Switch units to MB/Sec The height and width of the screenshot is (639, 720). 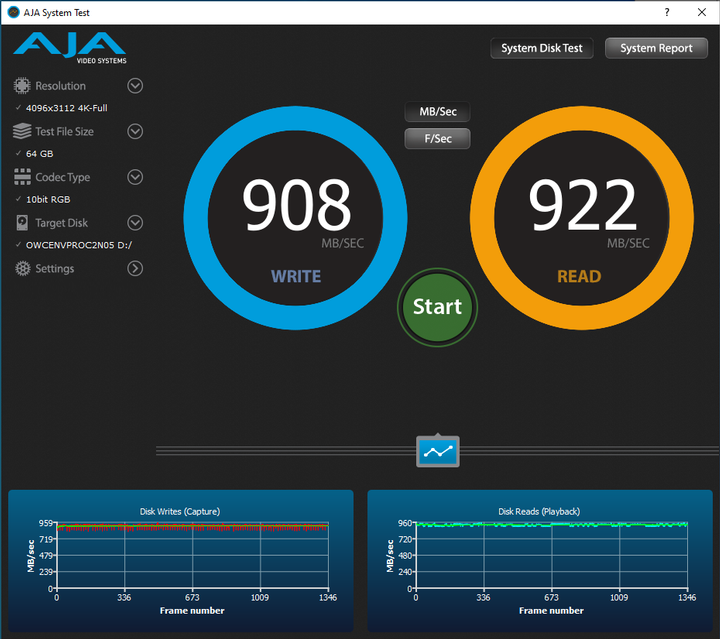tap(437, 112)
